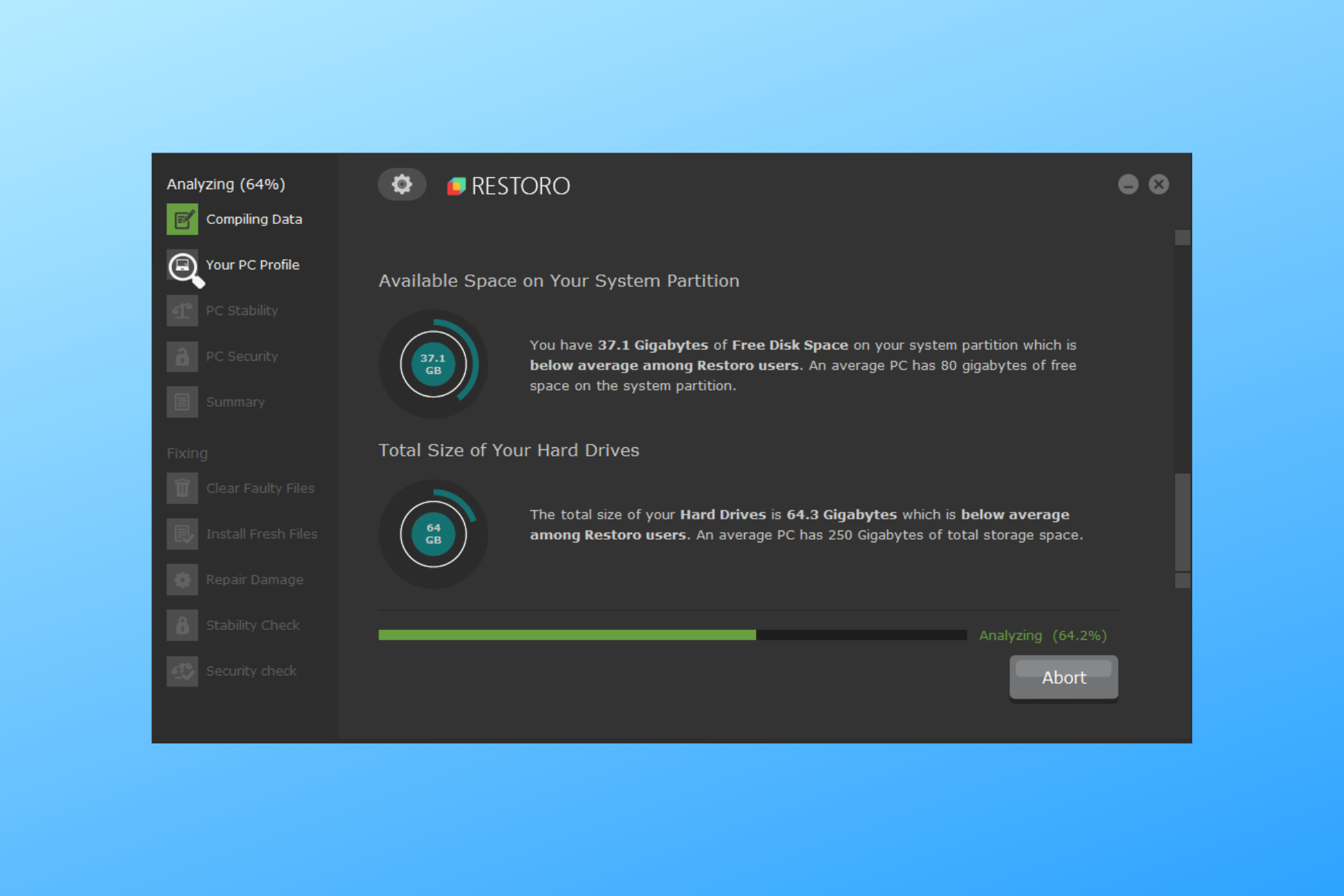
Task: Click the "Analyzing (64.2%)" status text
Action: [x=1043, y=636]
